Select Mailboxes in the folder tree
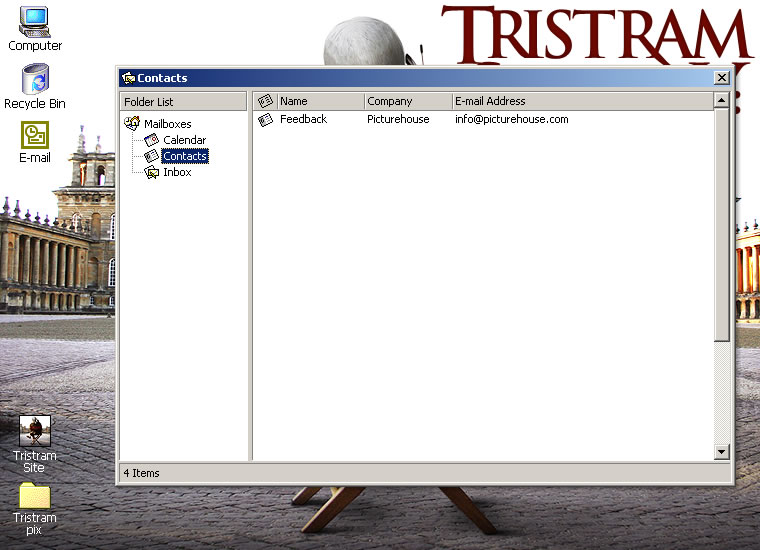 click(168, 124)
